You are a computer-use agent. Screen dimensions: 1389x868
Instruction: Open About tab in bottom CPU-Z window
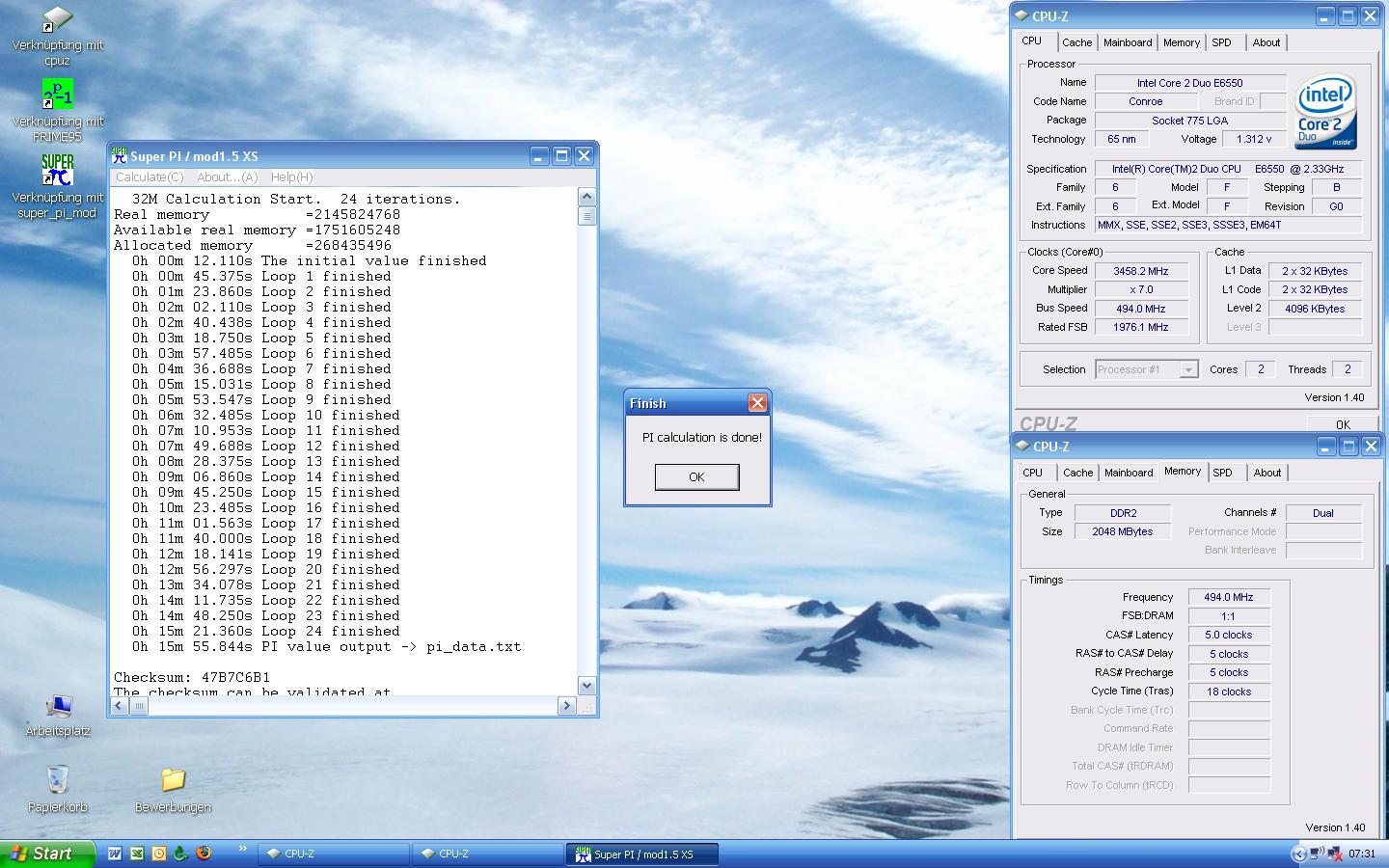(x=1267, y=473)
